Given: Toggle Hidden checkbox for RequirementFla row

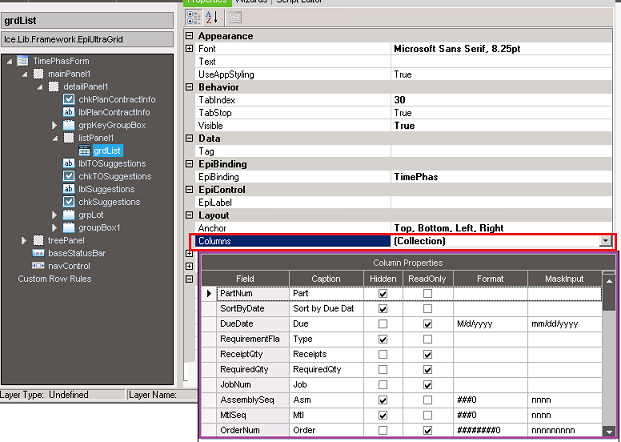Looking at the screenshot, I should 383,339.
